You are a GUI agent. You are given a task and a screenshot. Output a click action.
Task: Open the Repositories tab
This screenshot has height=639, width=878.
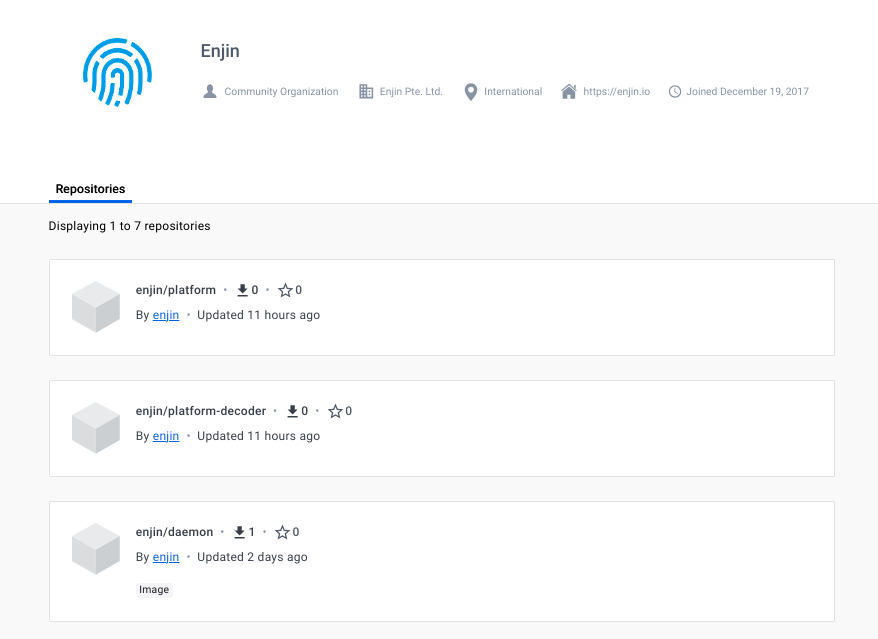90,189
